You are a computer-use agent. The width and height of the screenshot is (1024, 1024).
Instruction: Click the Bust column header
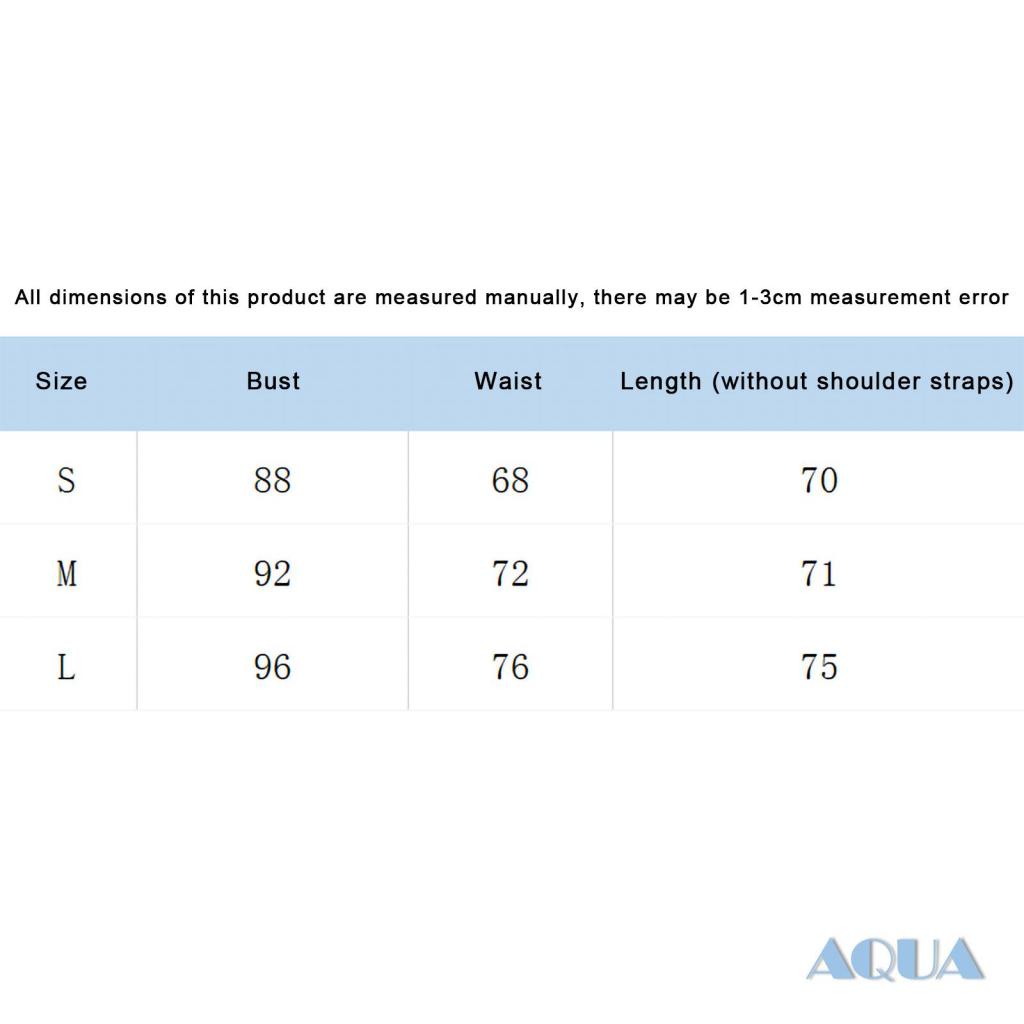pos(273,381)
